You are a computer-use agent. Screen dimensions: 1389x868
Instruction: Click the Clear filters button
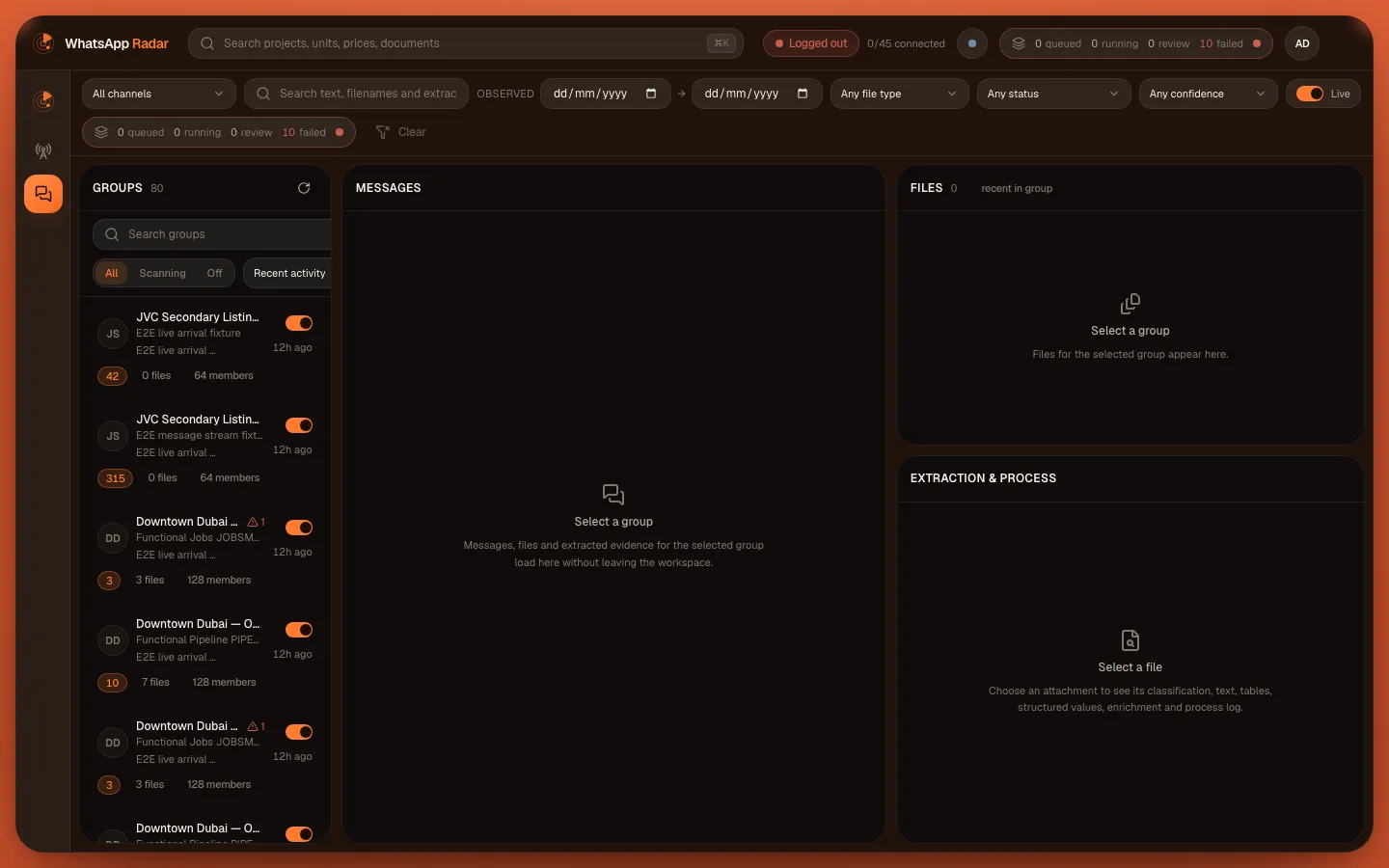(x=400, y=132)
